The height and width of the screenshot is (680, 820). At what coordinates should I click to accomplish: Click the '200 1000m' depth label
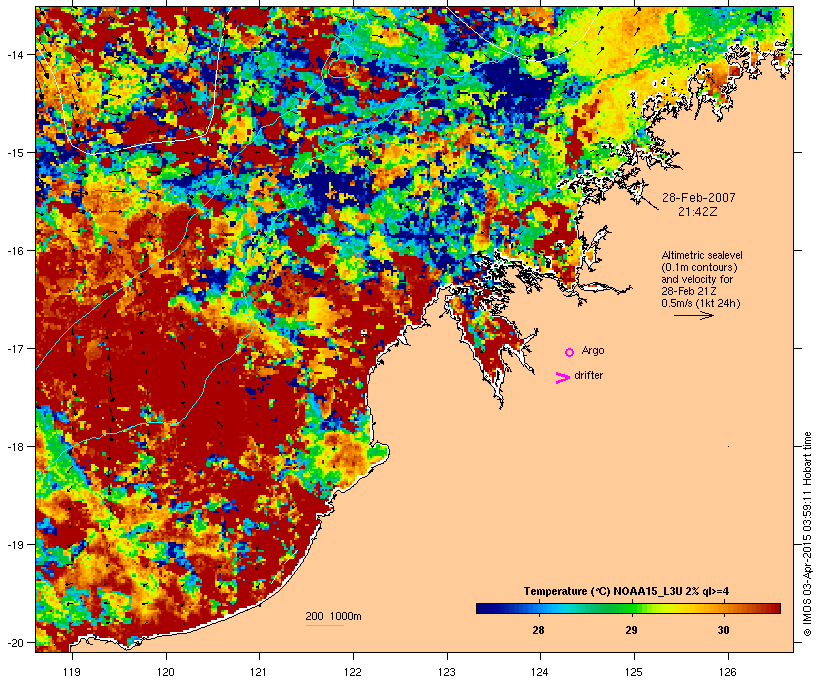[333, 616]
